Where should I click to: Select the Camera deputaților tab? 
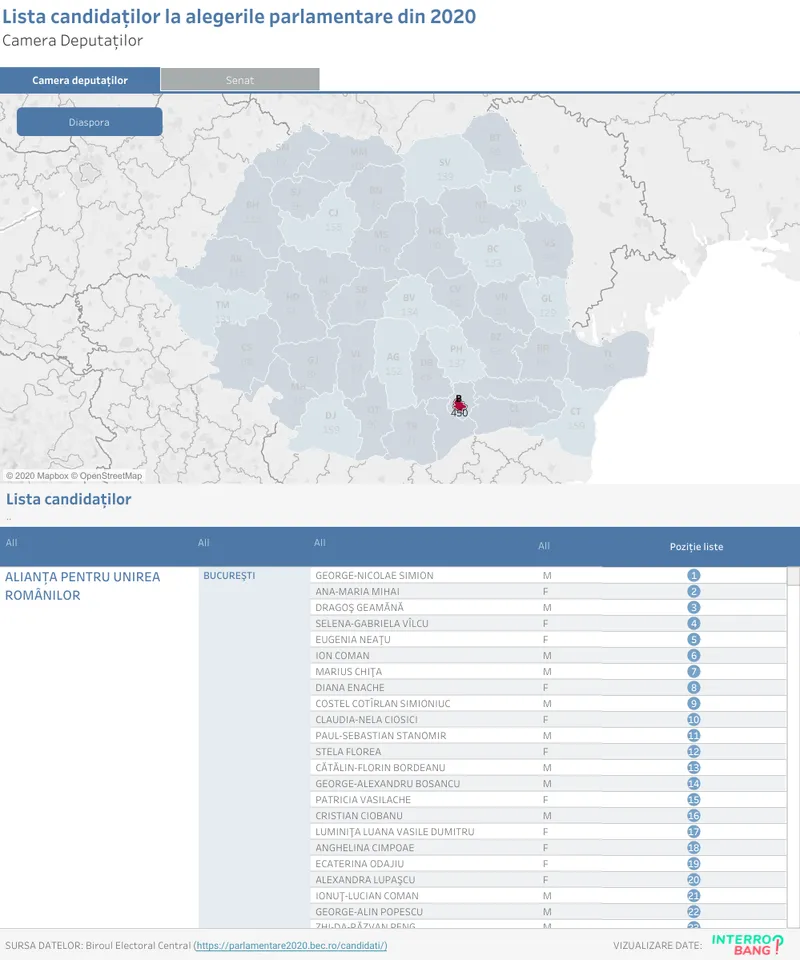pyautogui.click(x=80, y=80)
